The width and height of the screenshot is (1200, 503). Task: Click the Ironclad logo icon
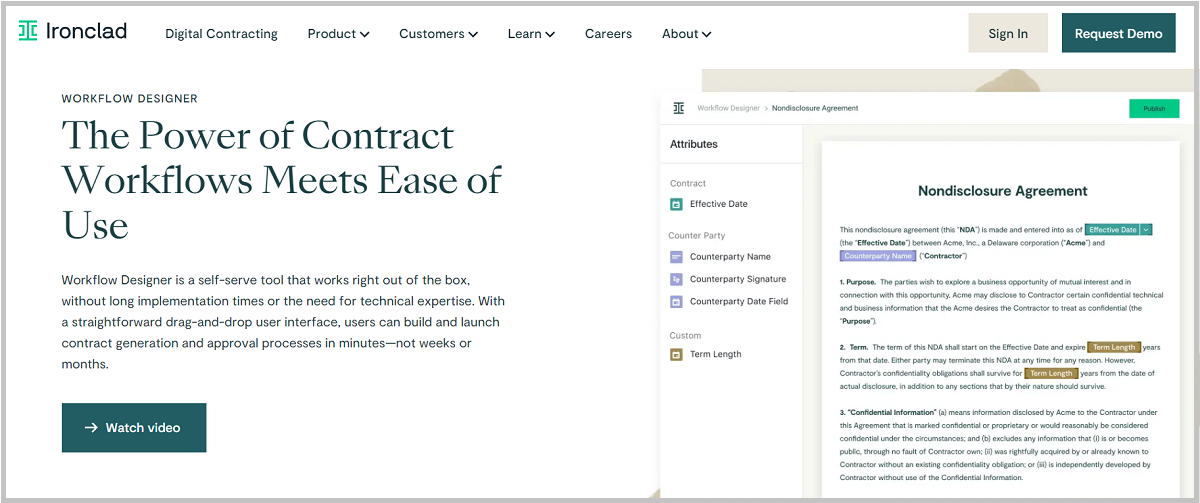[x=28, y=31]
